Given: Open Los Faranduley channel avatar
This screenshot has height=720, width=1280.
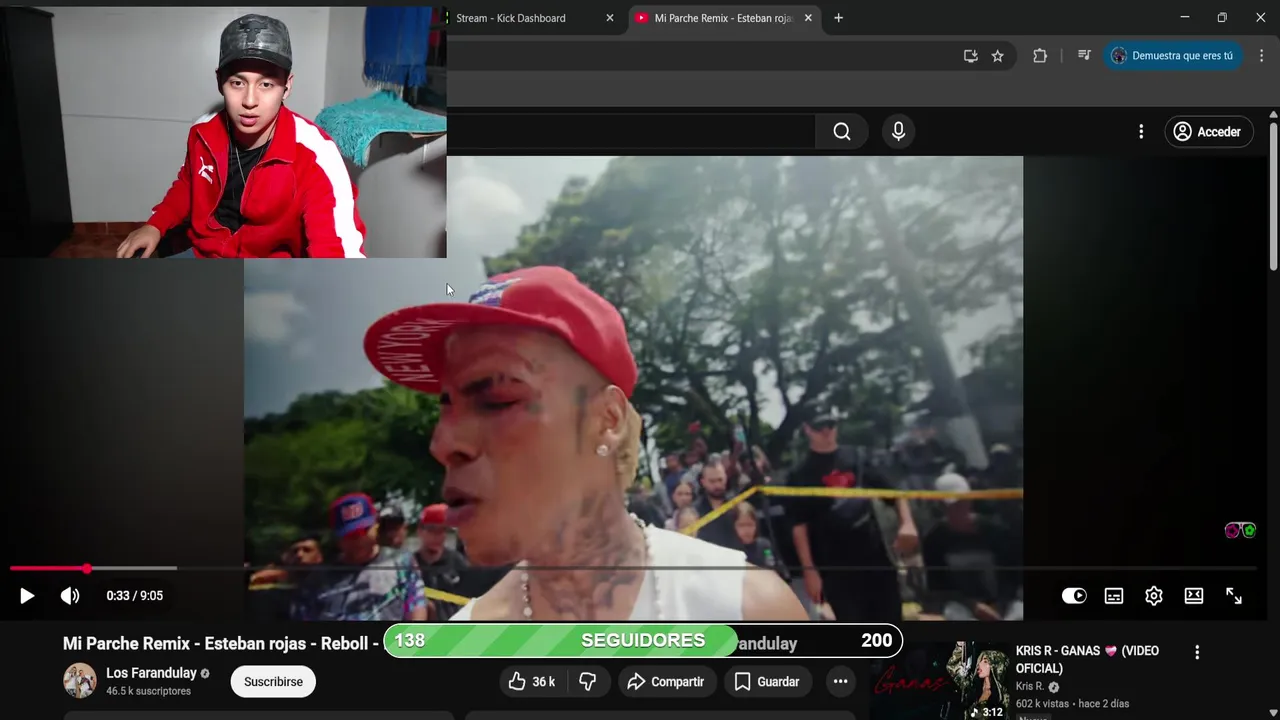Looking at the screenshot, I should (x=80, y=681).
